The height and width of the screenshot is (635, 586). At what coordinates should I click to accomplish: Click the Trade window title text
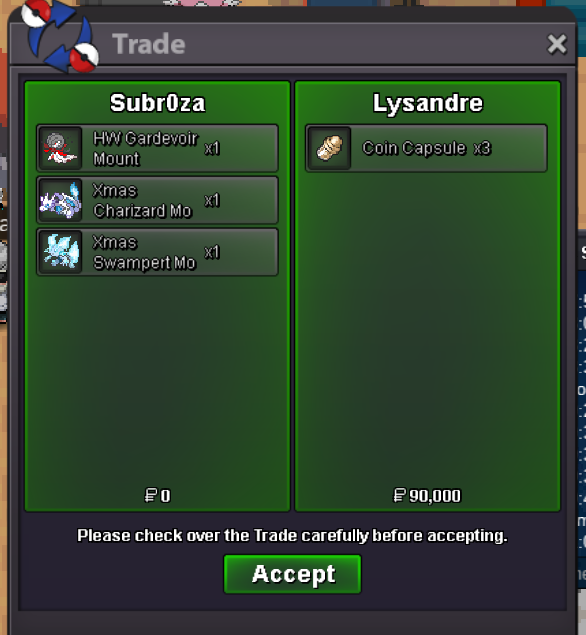[x=149, y=44]
